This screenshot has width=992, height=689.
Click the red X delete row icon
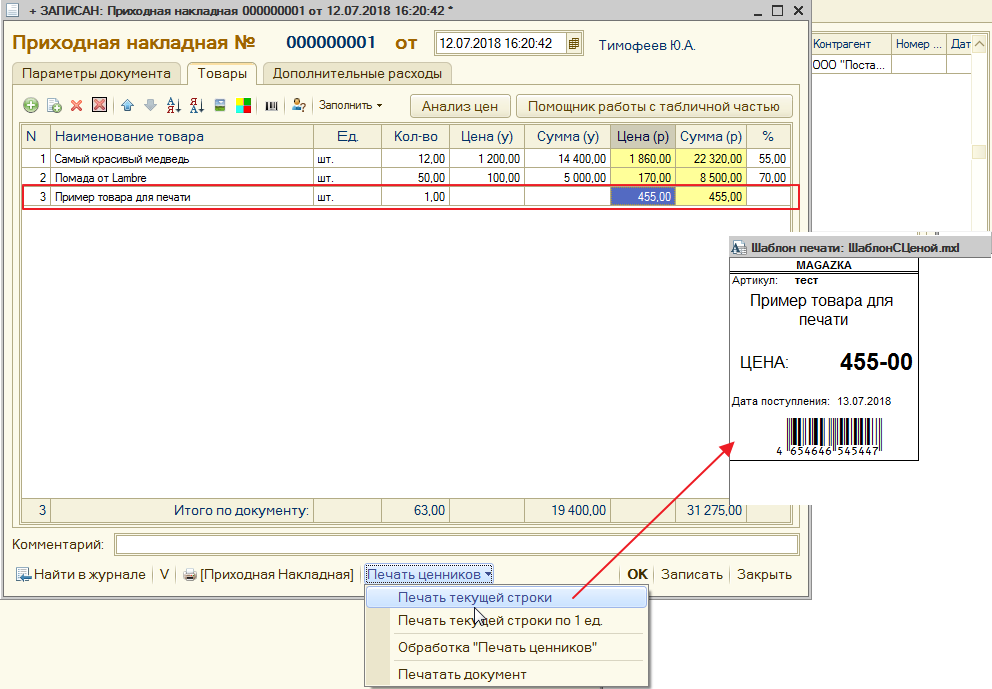(77, 106)
